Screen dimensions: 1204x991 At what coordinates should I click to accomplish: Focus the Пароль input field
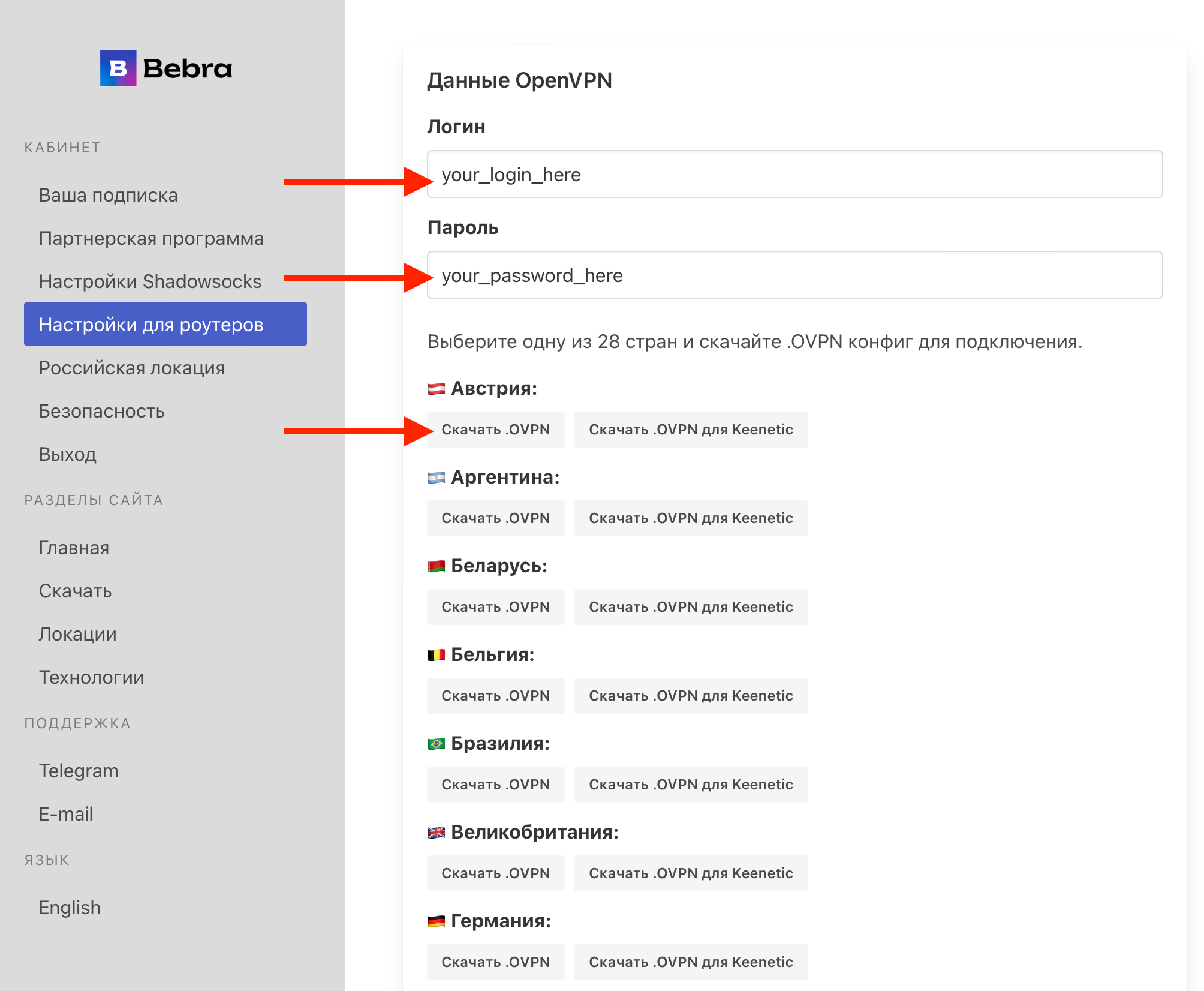click(x=794, y=275)
